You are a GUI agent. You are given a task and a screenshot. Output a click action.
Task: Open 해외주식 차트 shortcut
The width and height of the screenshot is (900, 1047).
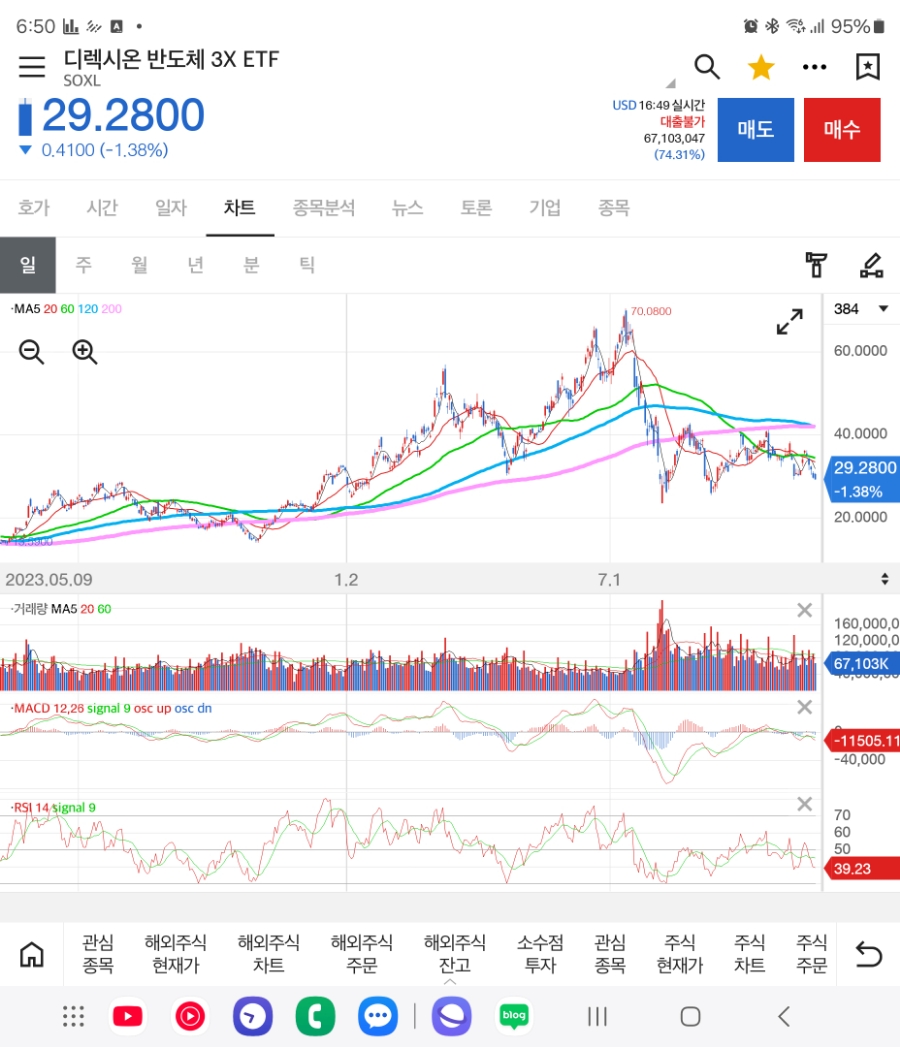268,954
